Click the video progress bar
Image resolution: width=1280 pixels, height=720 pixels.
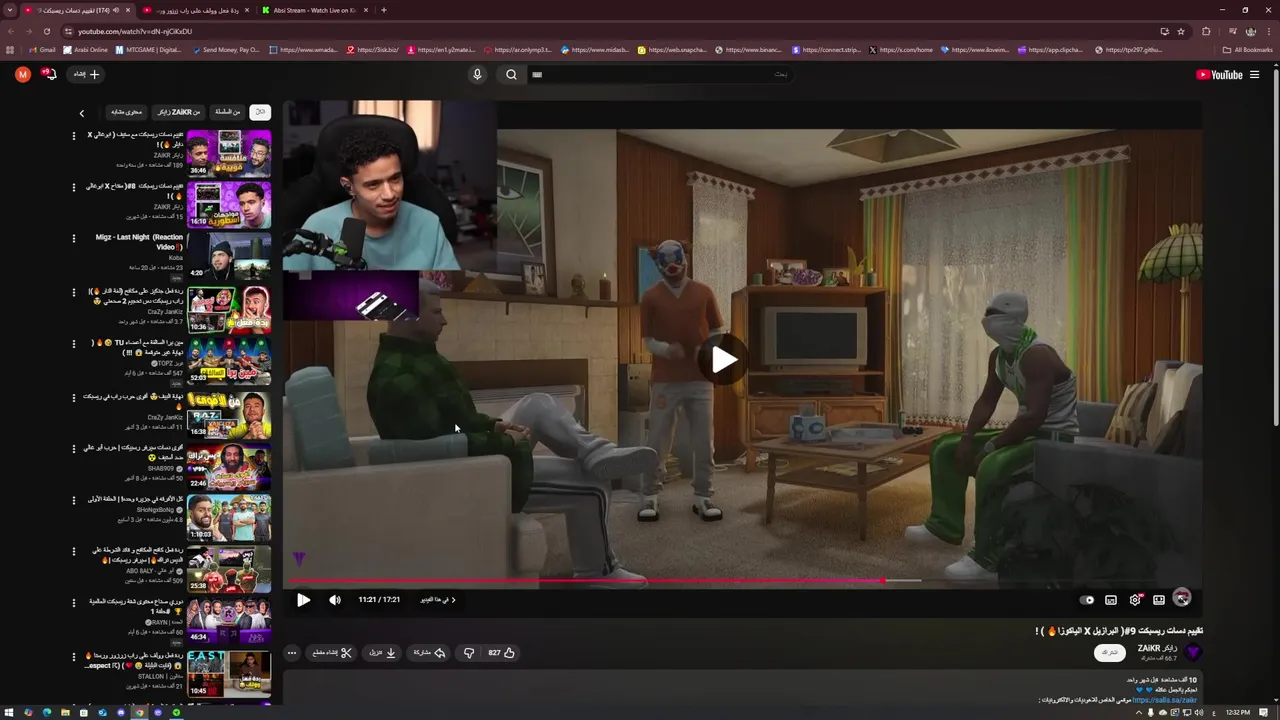742,580
